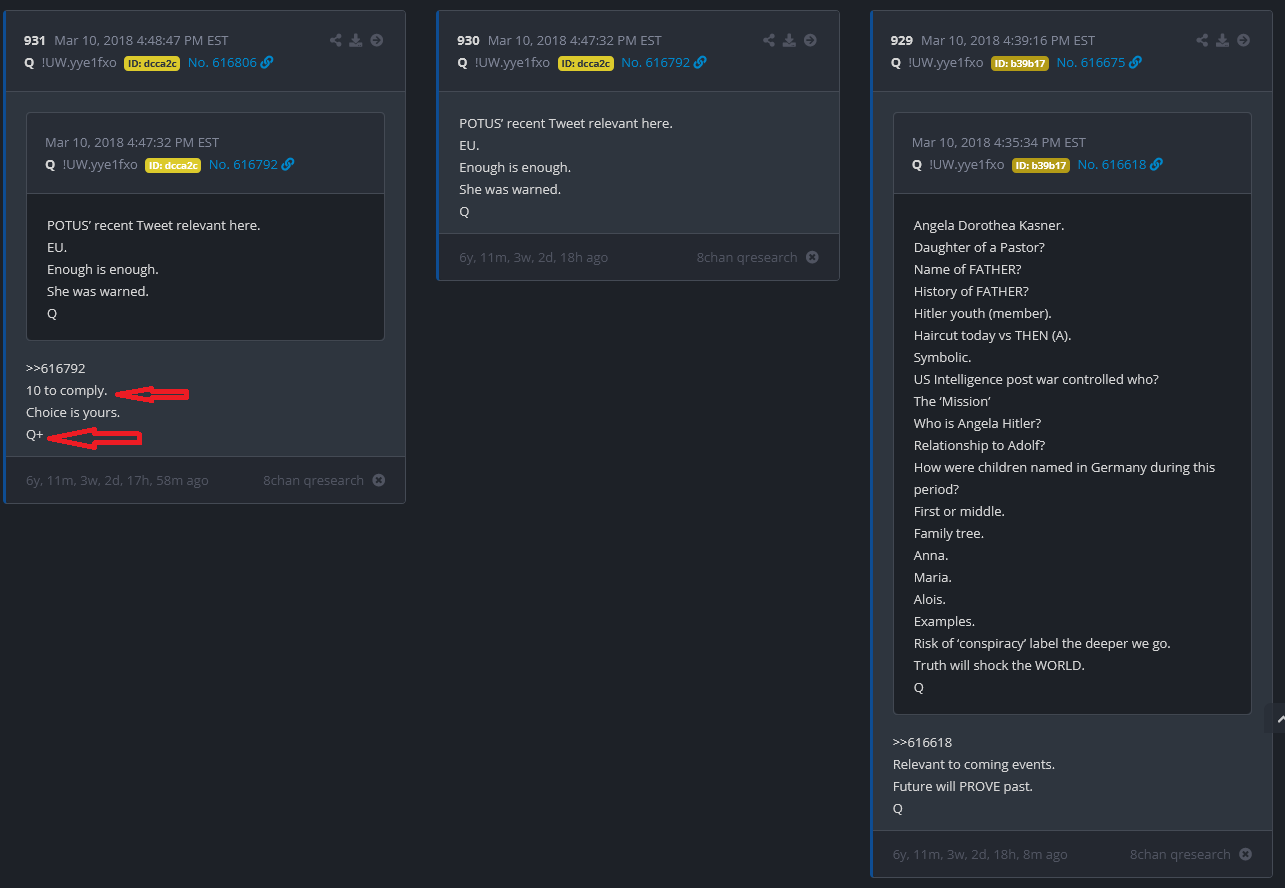Download post 929 using download icon
This screenshot has height=888, width=1285.
click(1222, 41)
